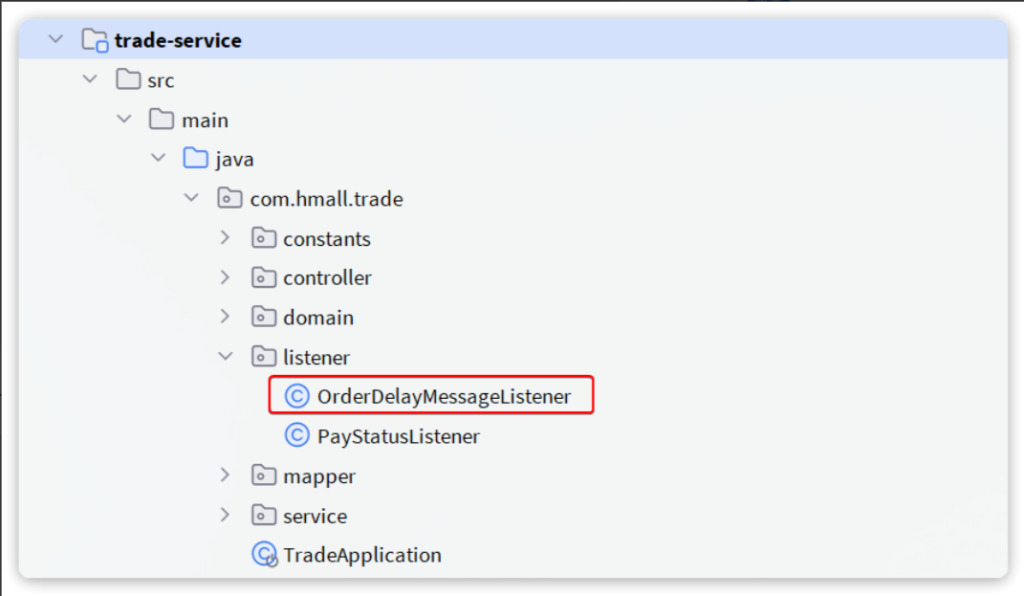
Task: Click the com.hmall.trade package icon
Action: pos(230,199)
